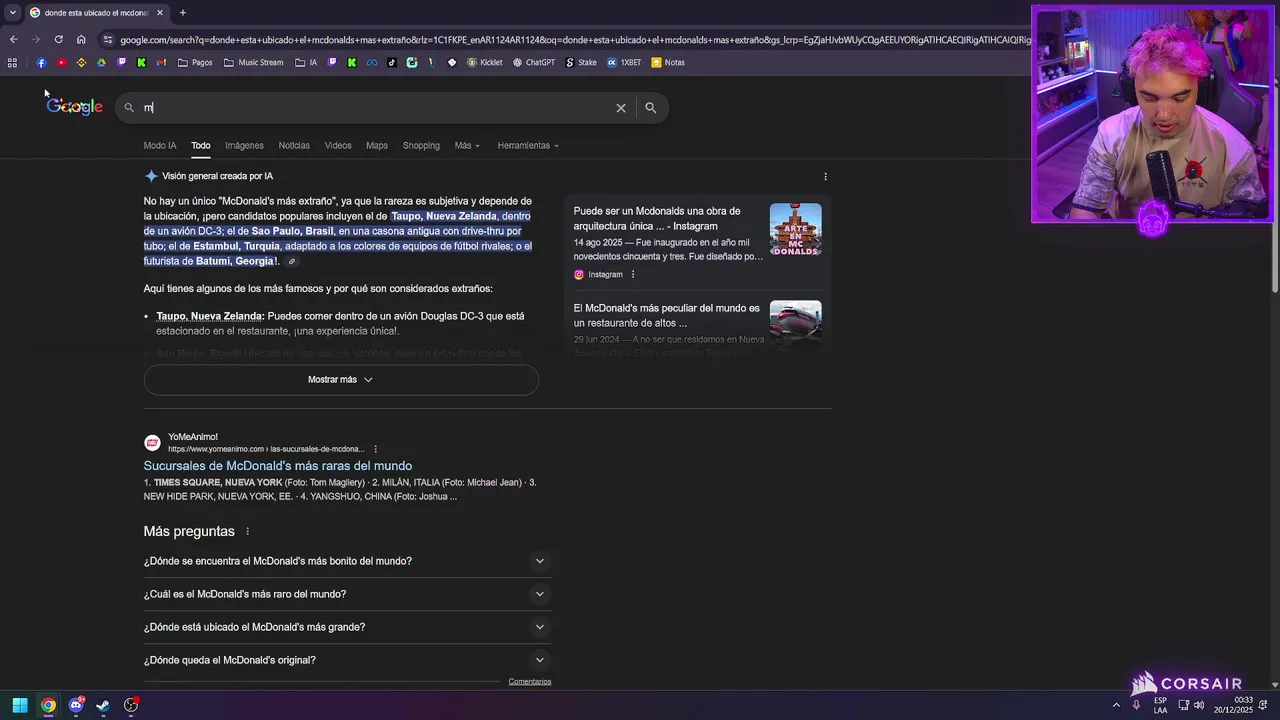Screen dimensions: 1280x720
Task: Switch to Modo IA tab
Action: [x=160, y=145]
